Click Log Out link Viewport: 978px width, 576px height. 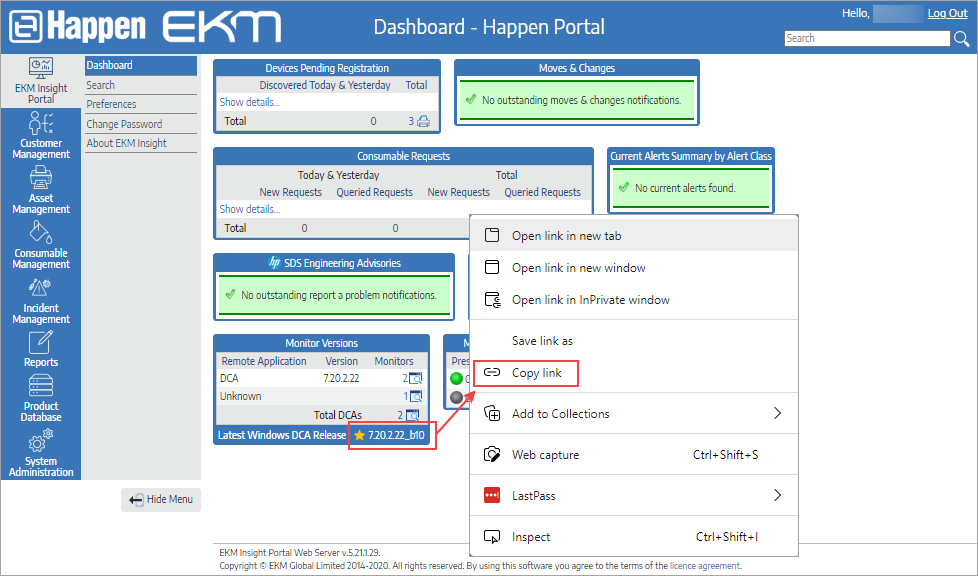[947, 13]
